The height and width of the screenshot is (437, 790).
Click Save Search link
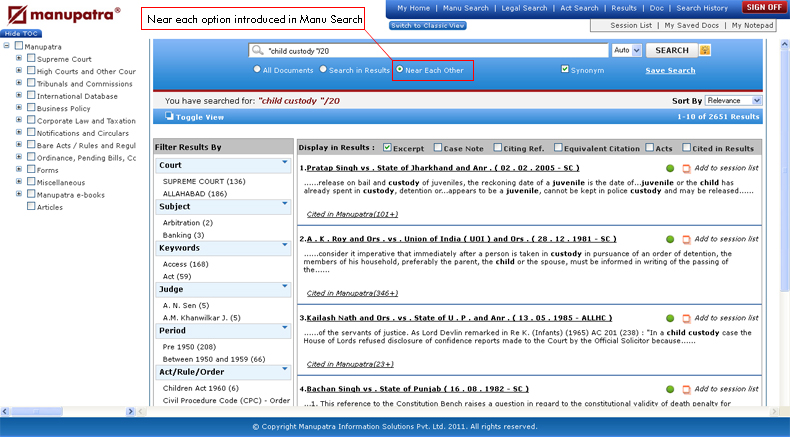point(670,71)
